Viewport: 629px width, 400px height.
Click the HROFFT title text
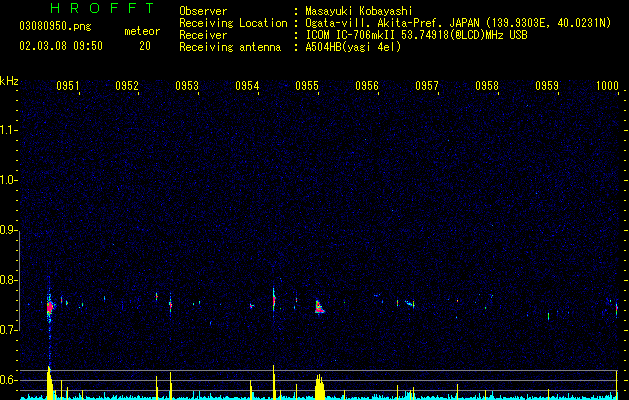[103, 8]
